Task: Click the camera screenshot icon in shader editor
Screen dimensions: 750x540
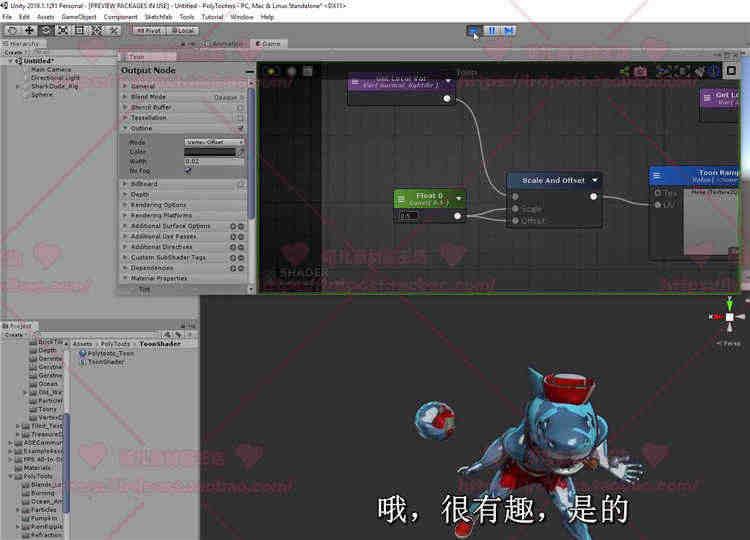Action: point(640,72)
